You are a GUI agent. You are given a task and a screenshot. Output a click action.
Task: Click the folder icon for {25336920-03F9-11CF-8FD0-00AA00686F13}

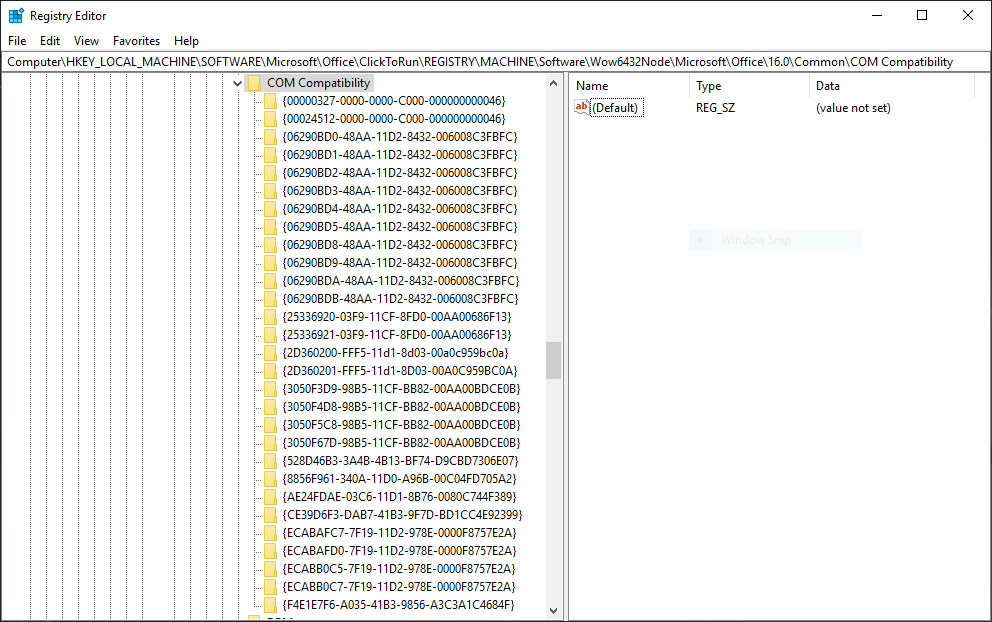tap(271, 316)
